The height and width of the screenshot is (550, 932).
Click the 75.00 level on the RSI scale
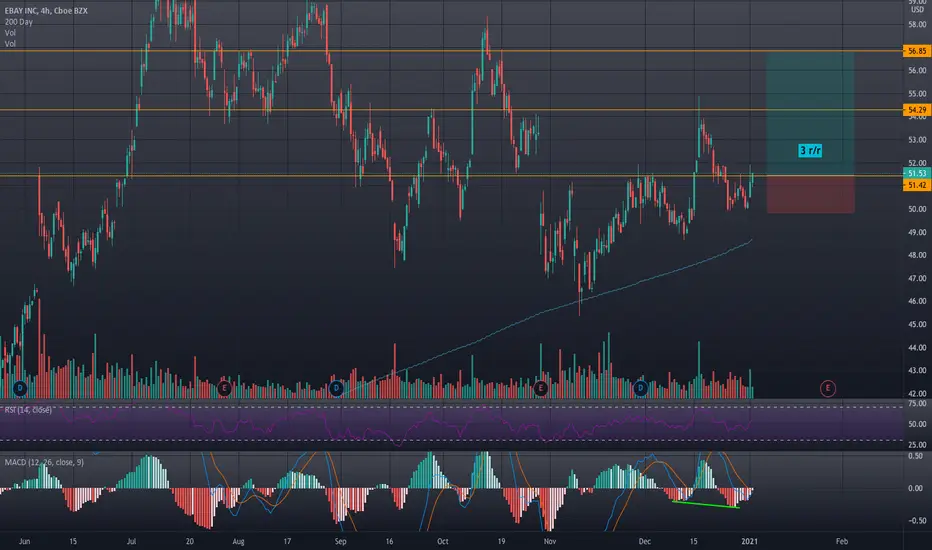coord(917,404)
